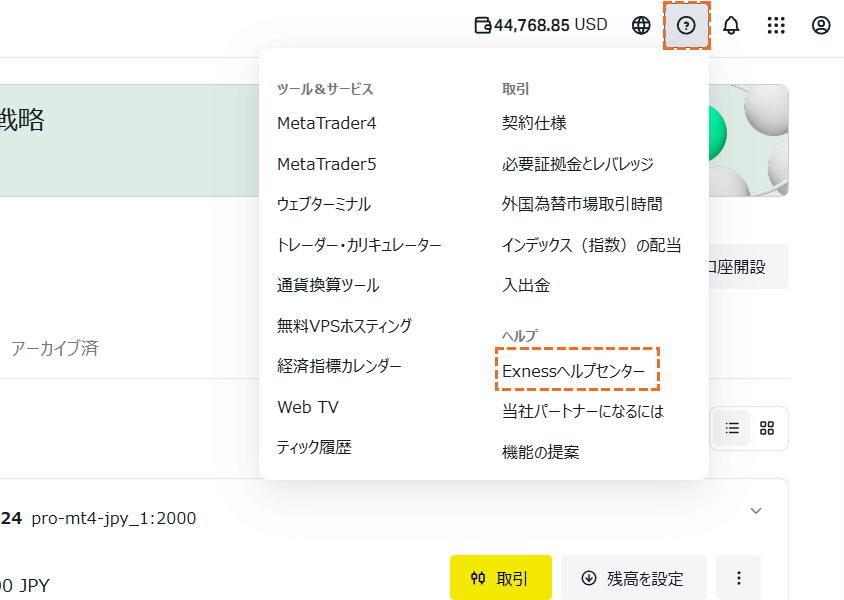Click the yellow 取引 button
The image size is (844, 600).
501,578
